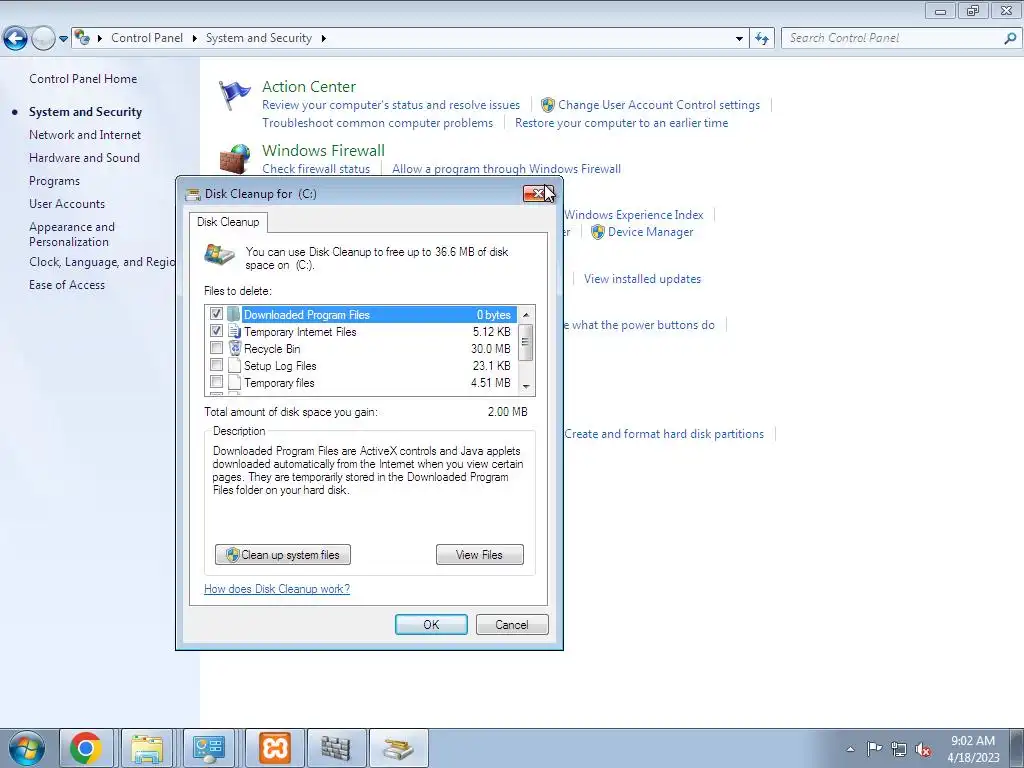
Task: Open Restore your computer to earlier time
Action: pyautogui.click(x=621, y=123)
